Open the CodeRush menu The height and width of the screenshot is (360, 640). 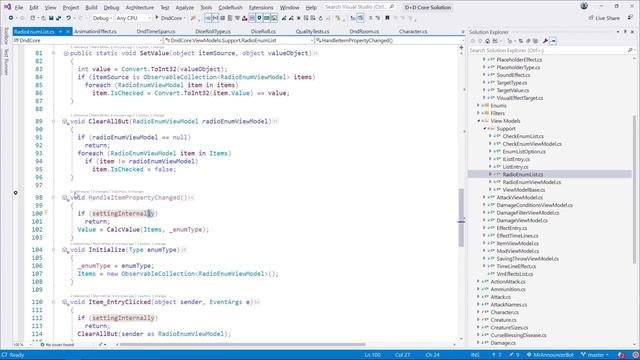point(230,7)
